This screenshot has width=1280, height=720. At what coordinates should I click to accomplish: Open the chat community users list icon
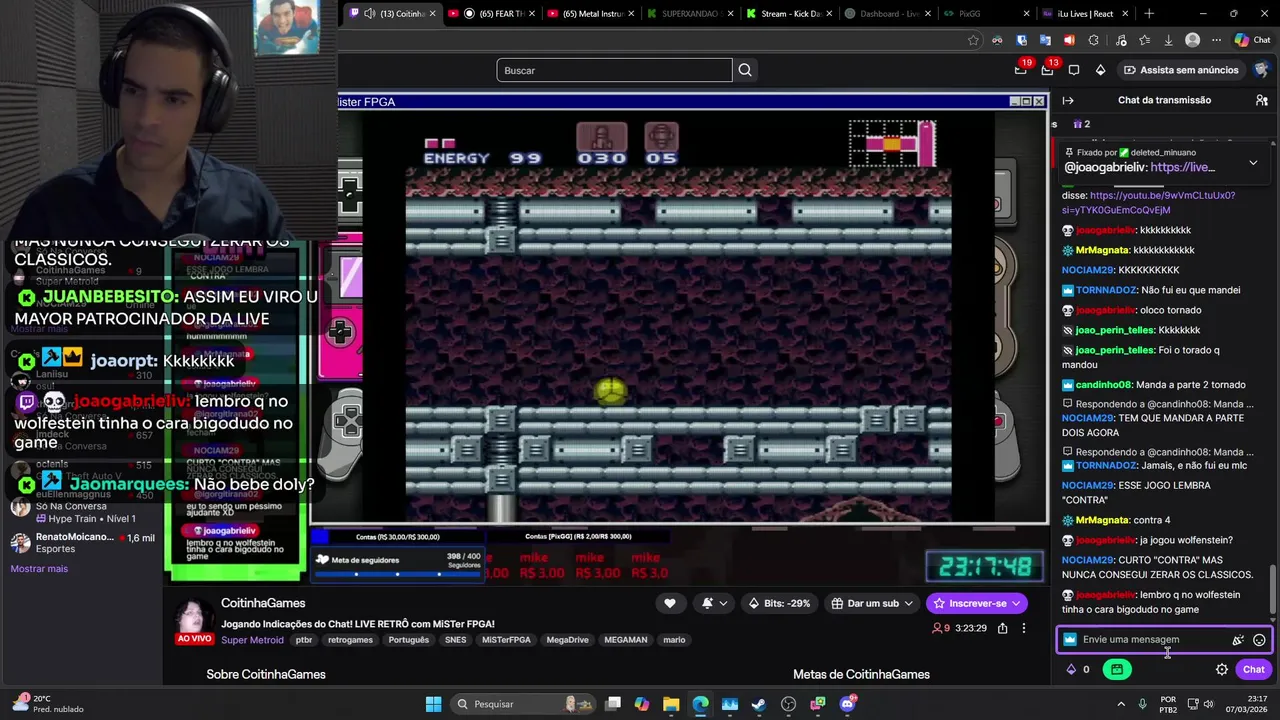click(x=1262, y=100)
